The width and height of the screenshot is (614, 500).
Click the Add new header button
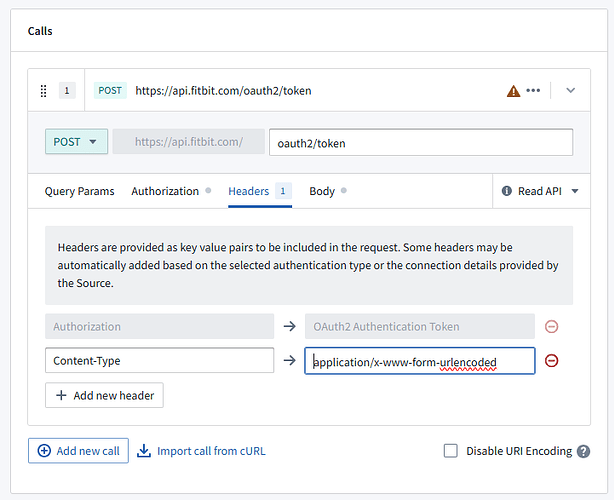tap(104, 395)
